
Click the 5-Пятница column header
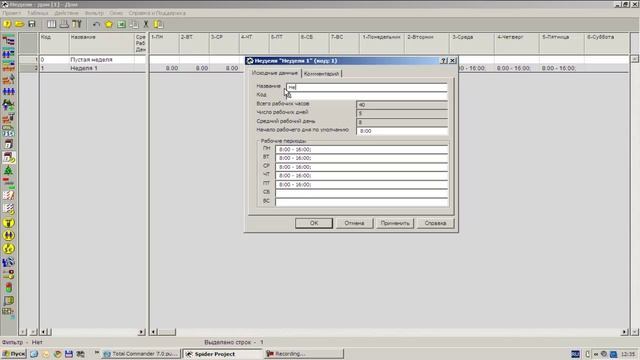point(561,43)
